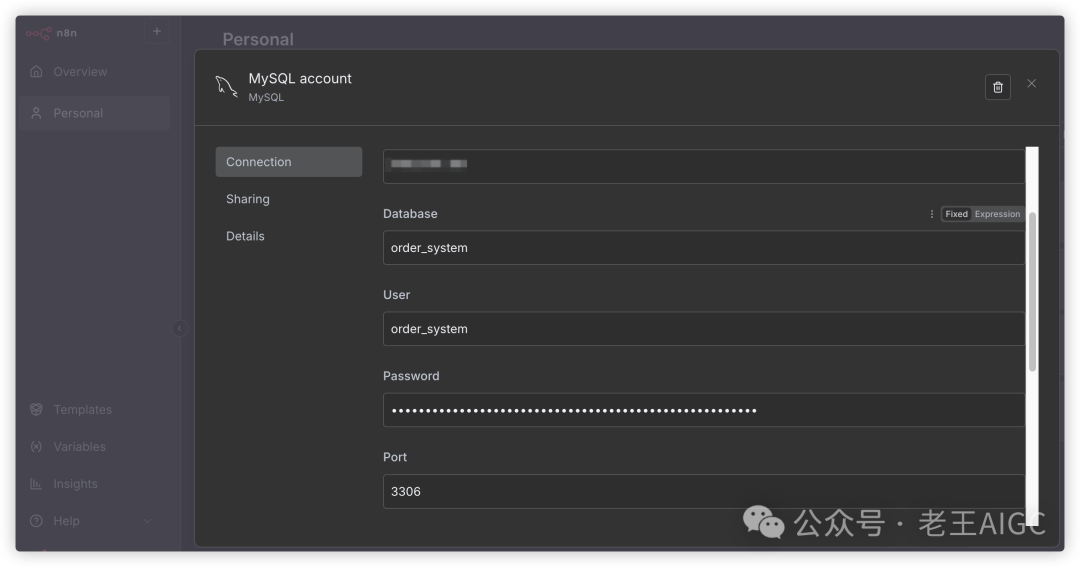This screenshot has width=1080, height=567.
Task: Click the MySQL account credential name
Action: point(300,79)
